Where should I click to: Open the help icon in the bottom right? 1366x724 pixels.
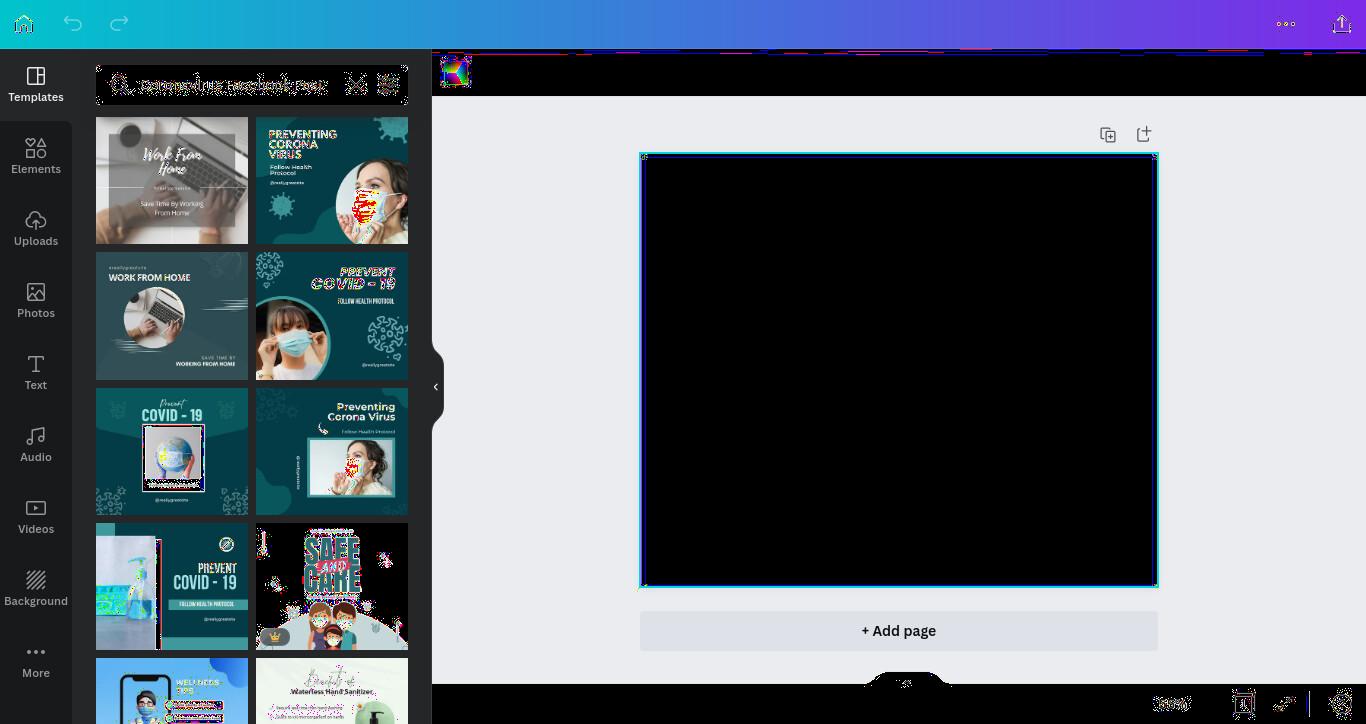[1340, 704]
